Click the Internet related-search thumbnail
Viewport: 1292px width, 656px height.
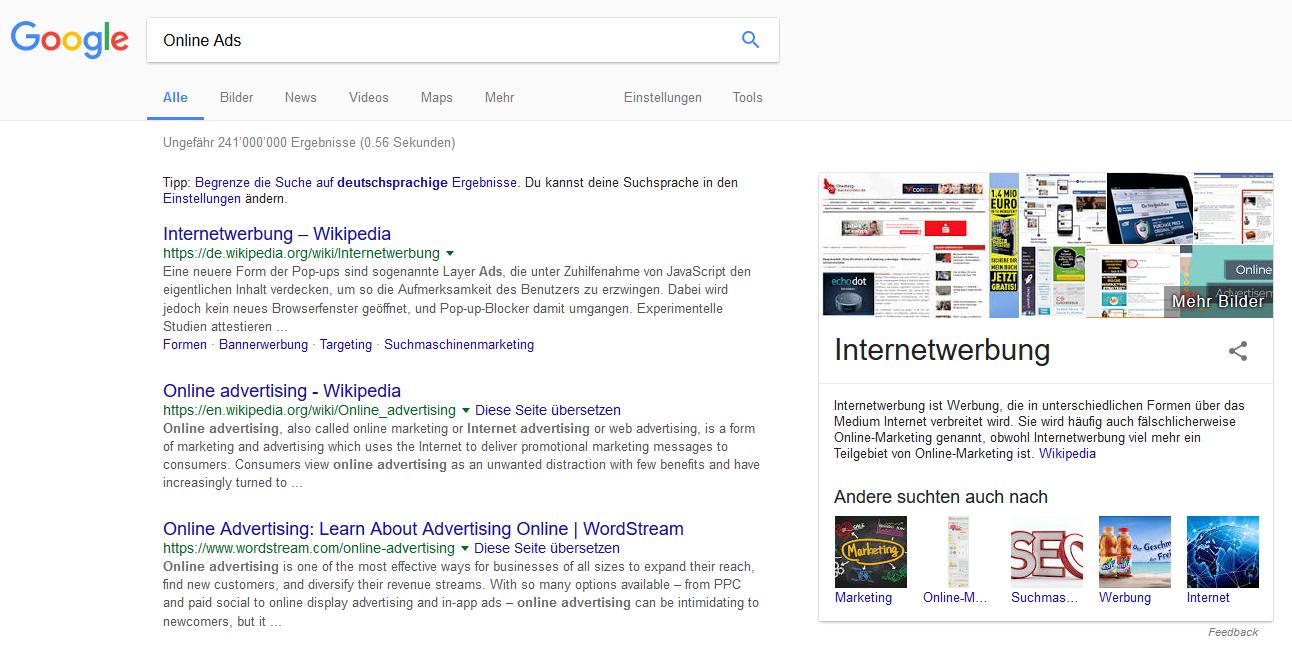click(x=1222, y=551)
